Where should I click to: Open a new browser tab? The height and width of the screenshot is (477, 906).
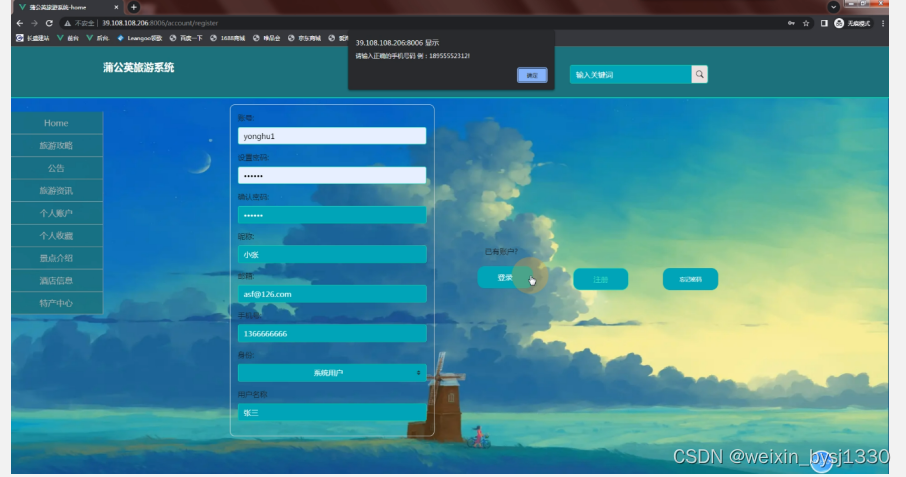tap(133, 7)
